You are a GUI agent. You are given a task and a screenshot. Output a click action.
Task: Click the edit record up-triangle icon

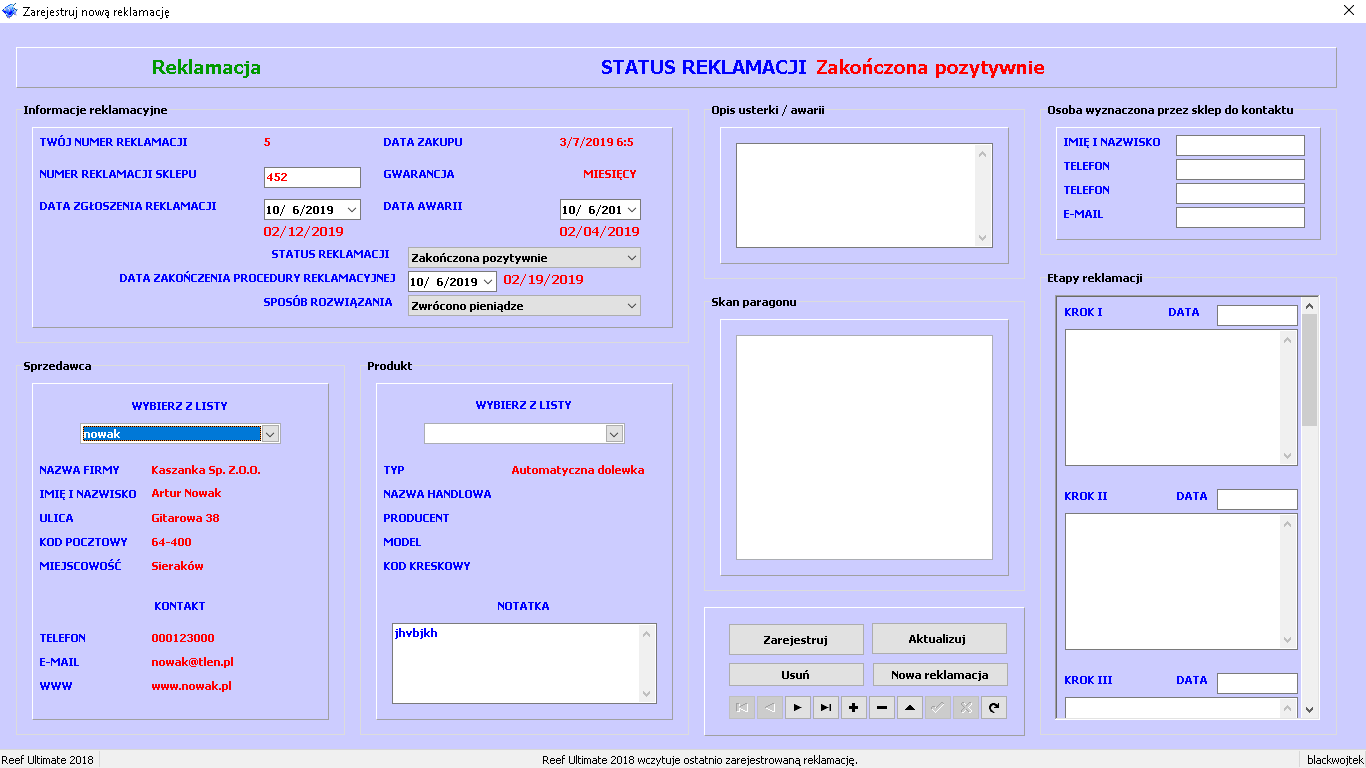pos(910,708)
